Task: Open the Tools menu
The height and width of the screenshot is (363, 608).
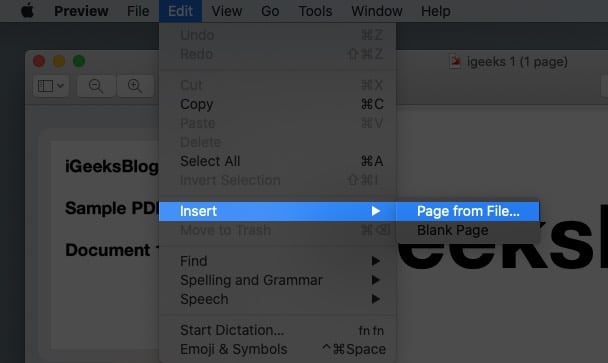Action: tap(315, 11)
